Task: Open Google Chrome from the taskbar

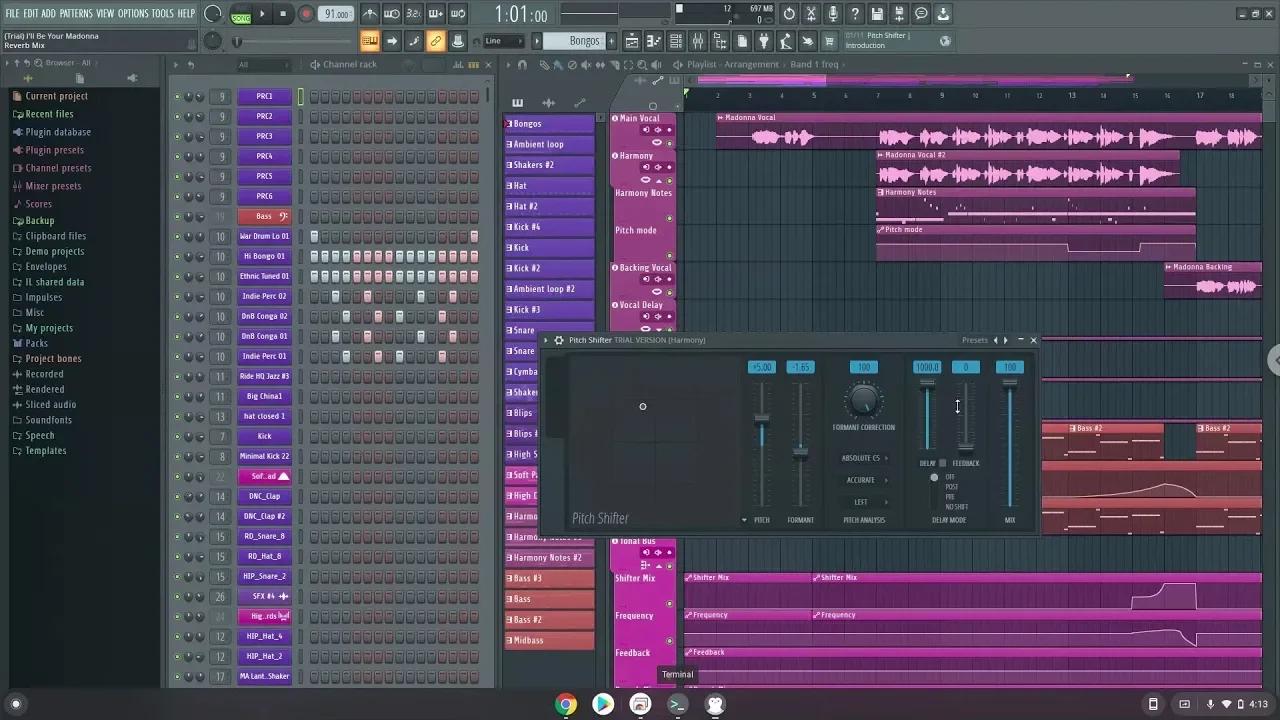Action: 566,704
